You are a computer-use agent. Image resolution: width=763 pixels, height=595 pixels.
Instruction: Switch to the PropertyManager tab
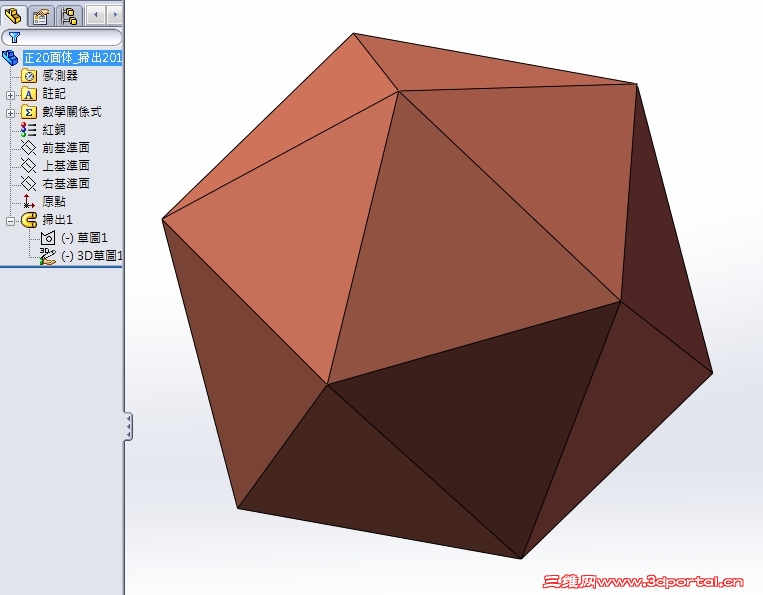(x=41, y=16)
